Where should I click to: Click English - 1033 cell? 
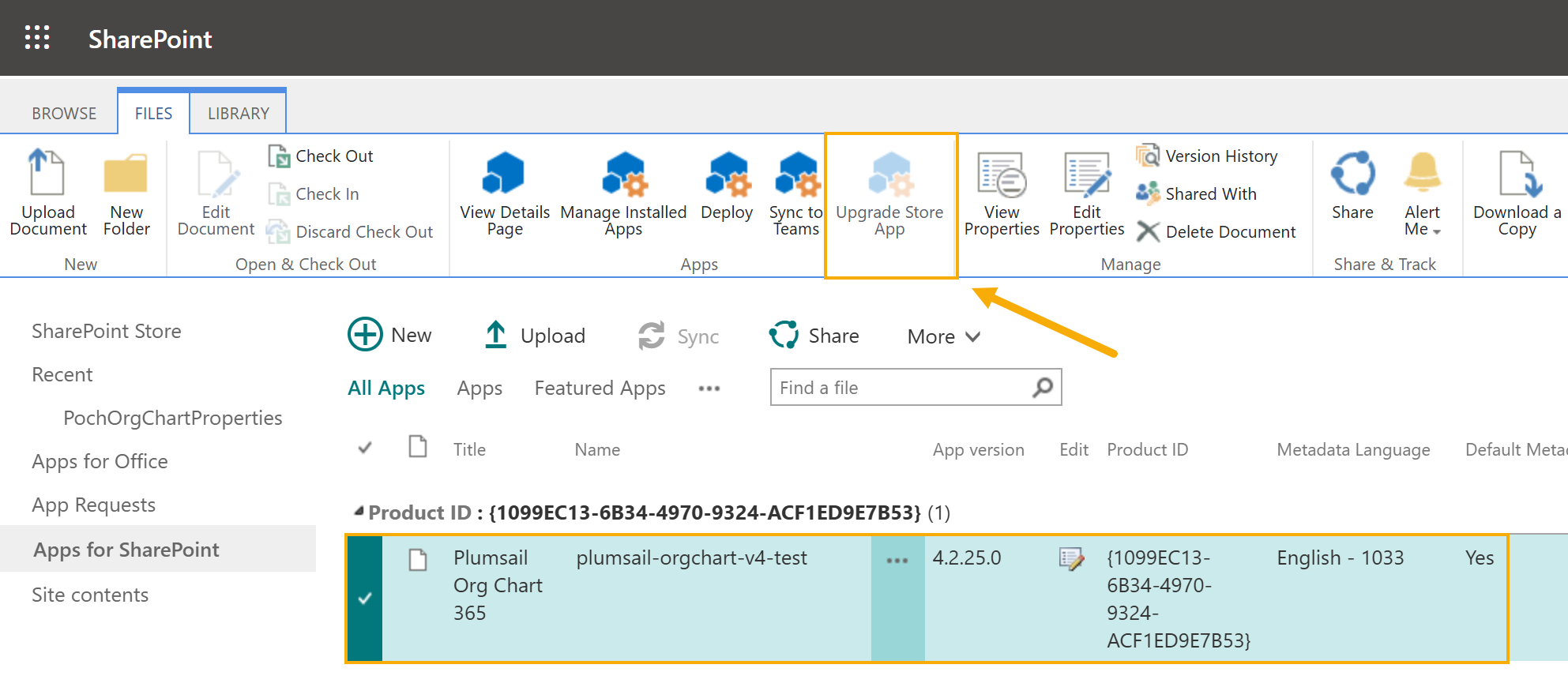click(1341, 557)
